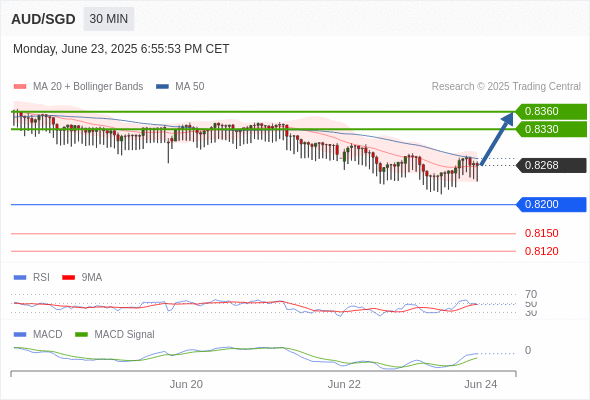This screenshot has height=400, width=590.
Task: Click the blue upward forecast arrow
Action: pyautogui.click(x=497, y=138)
